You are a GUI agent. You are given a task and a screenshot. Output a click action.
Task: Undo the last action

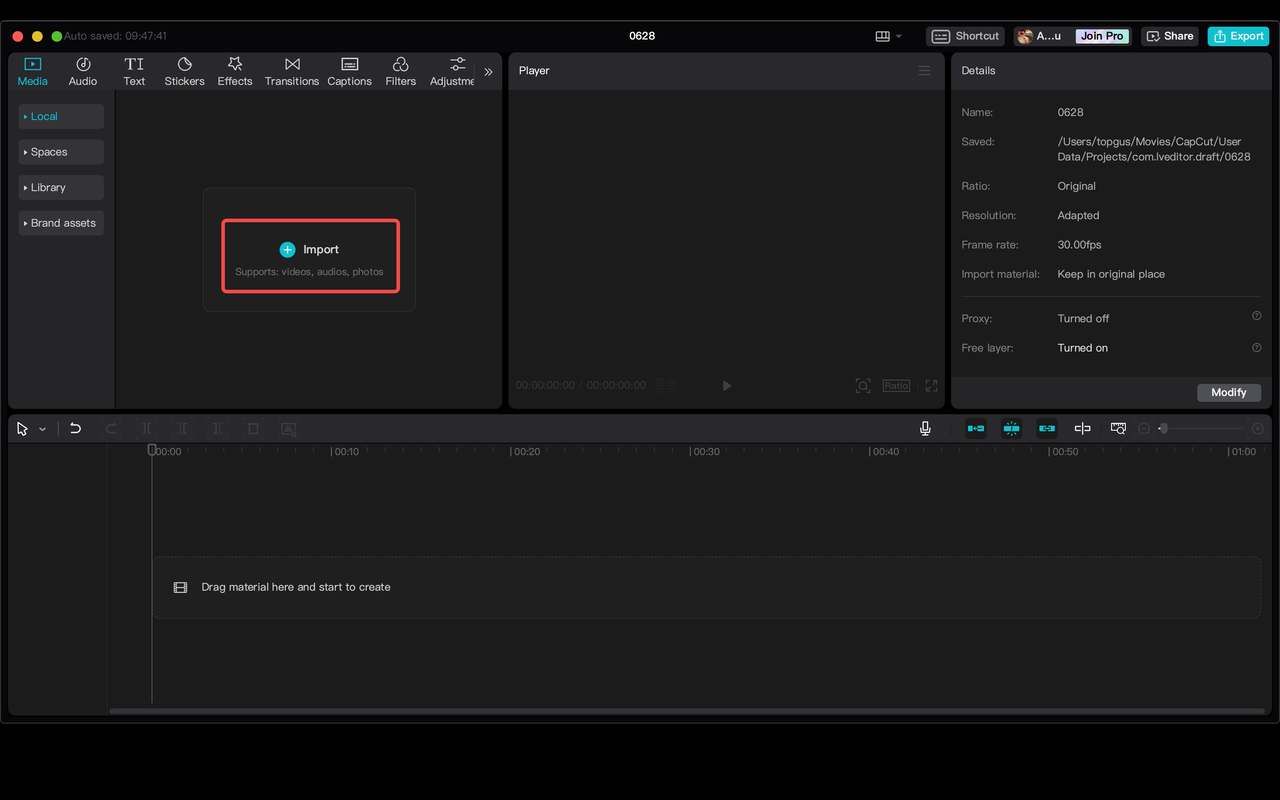point(75,428)
